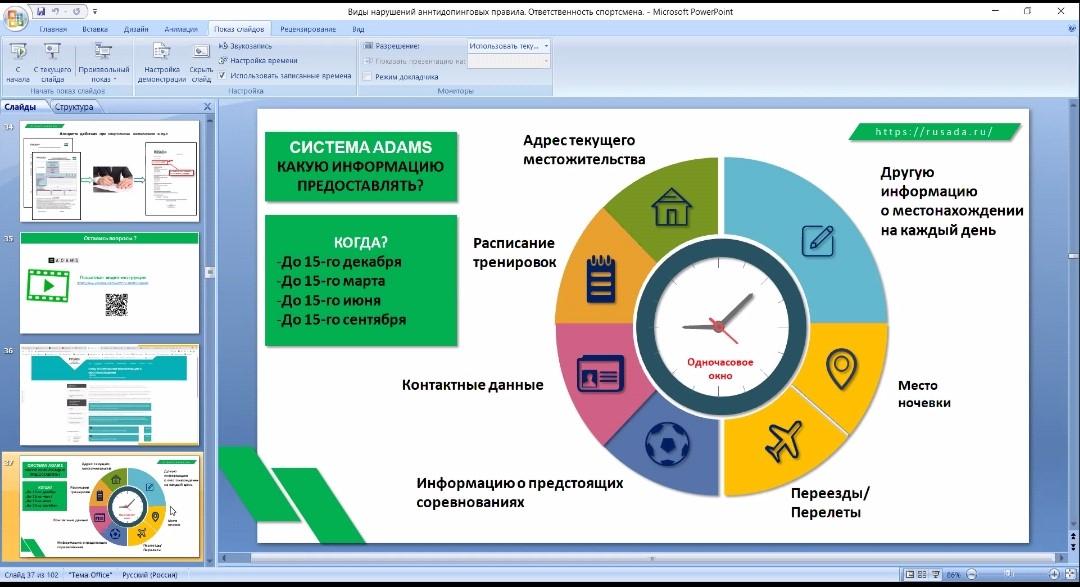Click the Расписание тренировок label
Viewport: 1080px width, 587px height.
(x=515, y=252)
